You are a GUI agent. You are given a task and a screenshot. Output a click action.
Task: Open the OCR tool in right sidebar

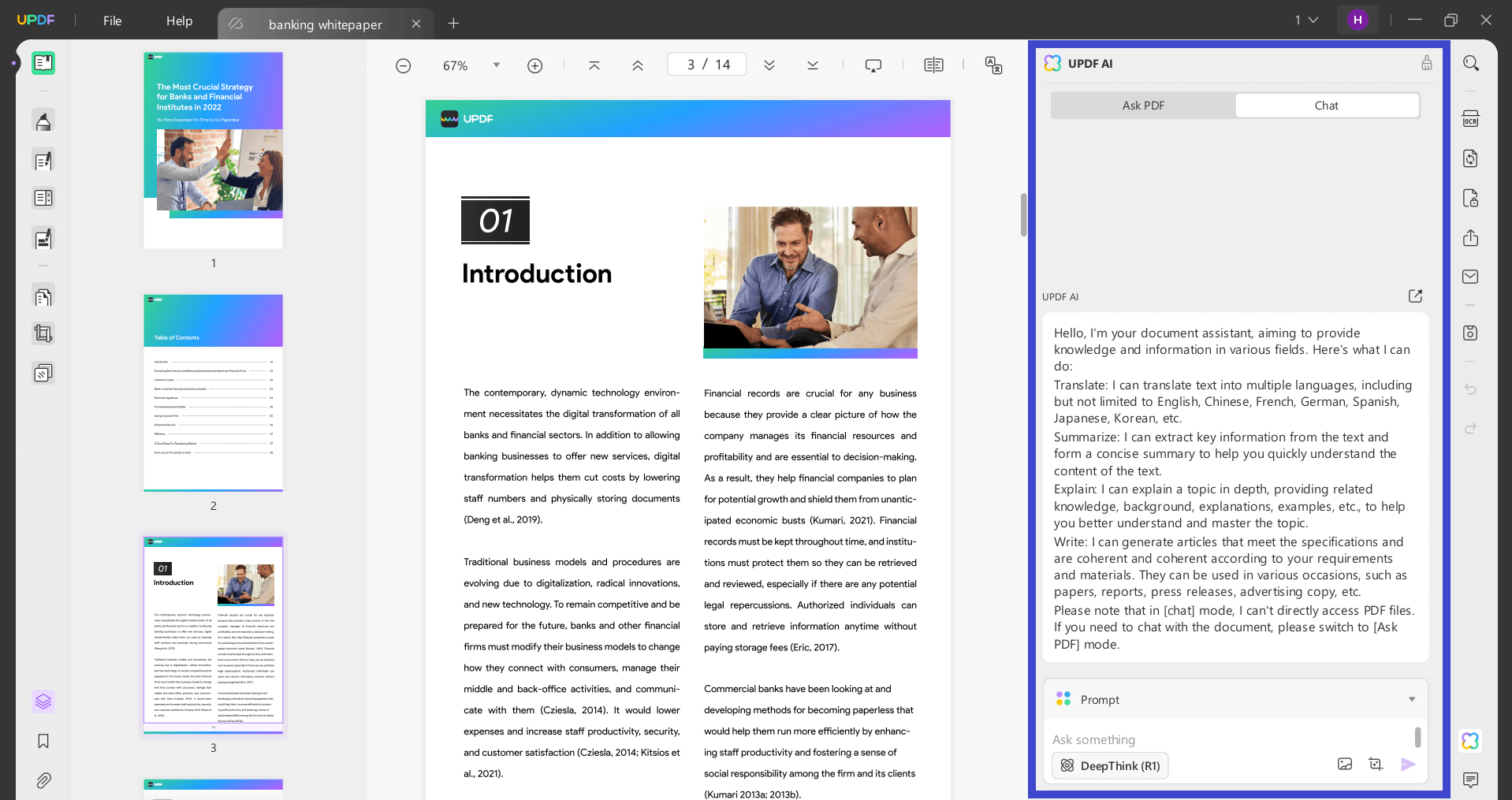(1470, 119)
